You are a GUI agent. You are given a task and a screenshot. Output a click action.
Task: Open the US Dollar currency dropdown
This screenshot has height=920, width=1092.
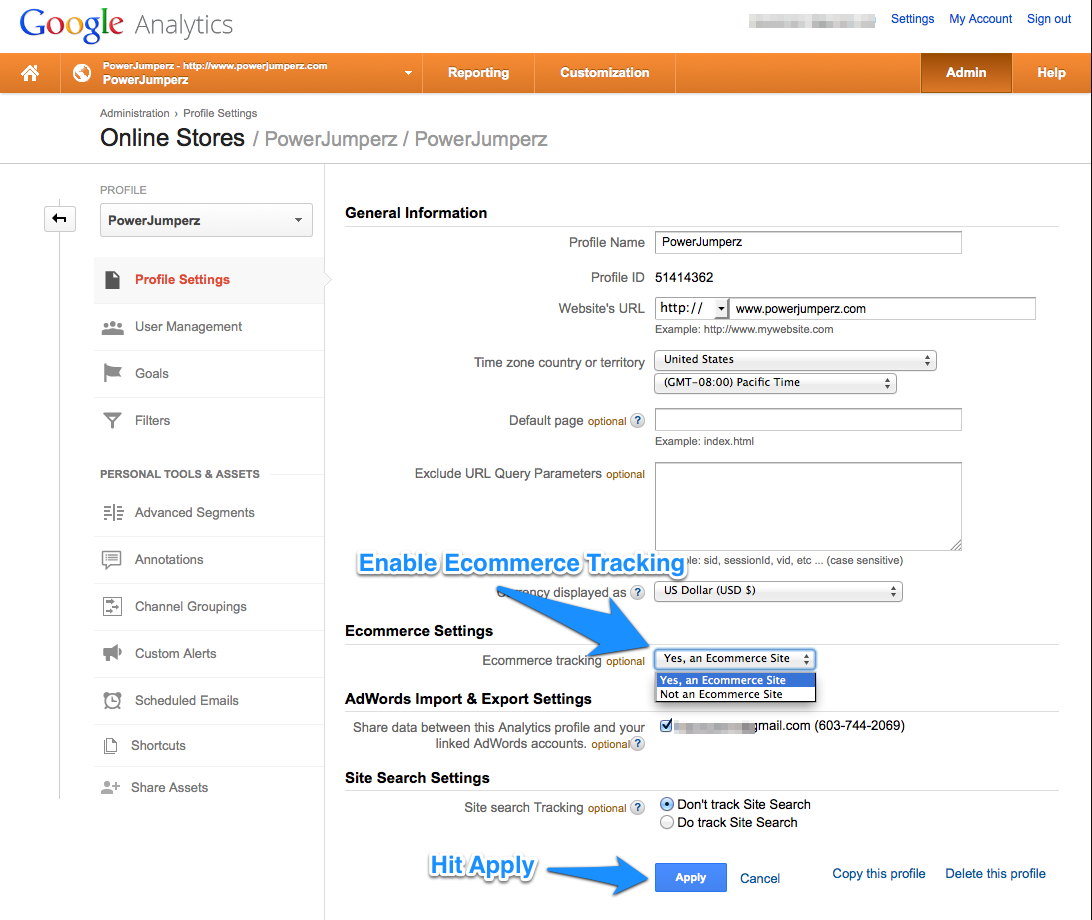coord(778,591)
